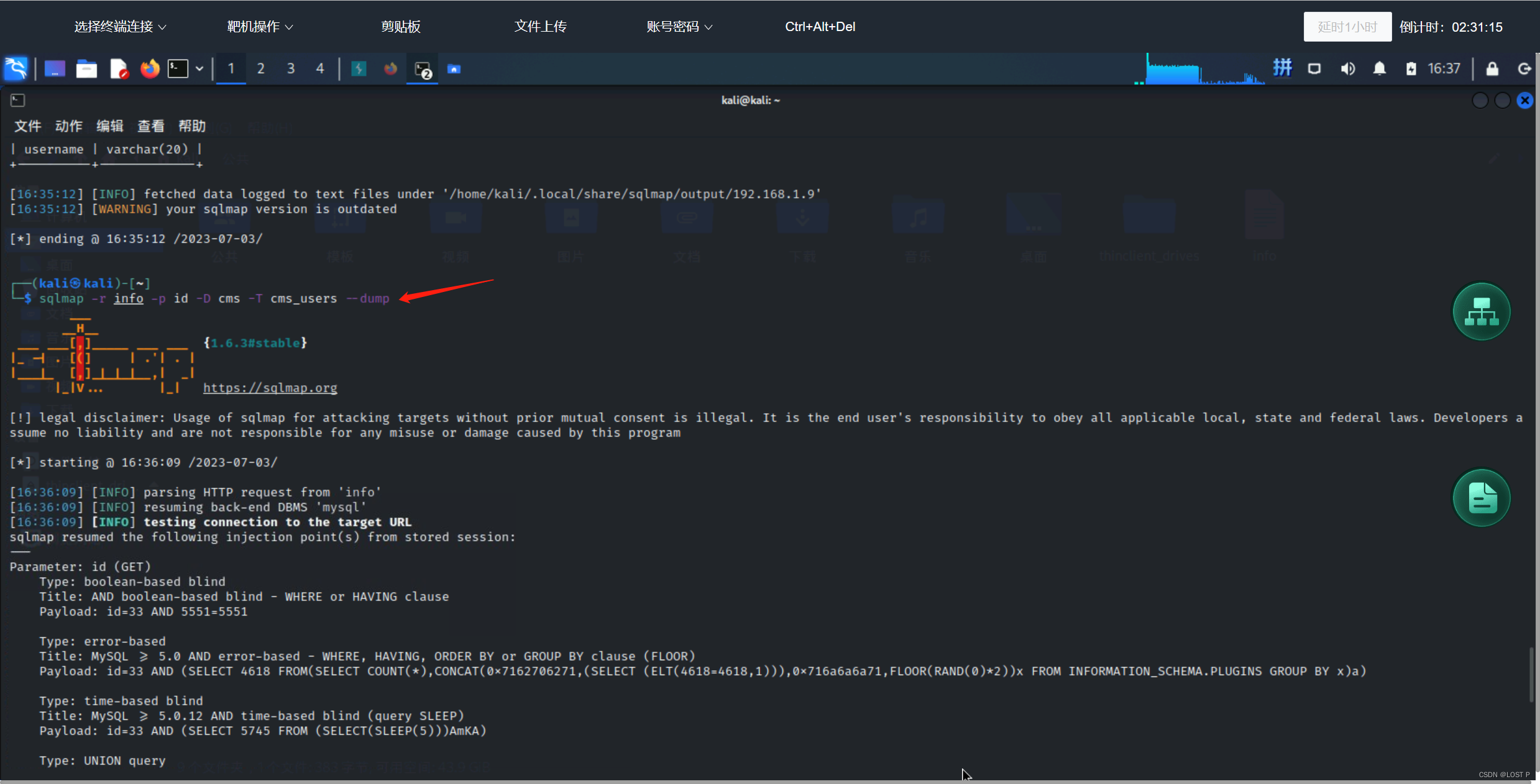This screenshot has width=1540, height=784.
Task: Click the teal lightning taskbar window icon
Action: click(359, 68)
